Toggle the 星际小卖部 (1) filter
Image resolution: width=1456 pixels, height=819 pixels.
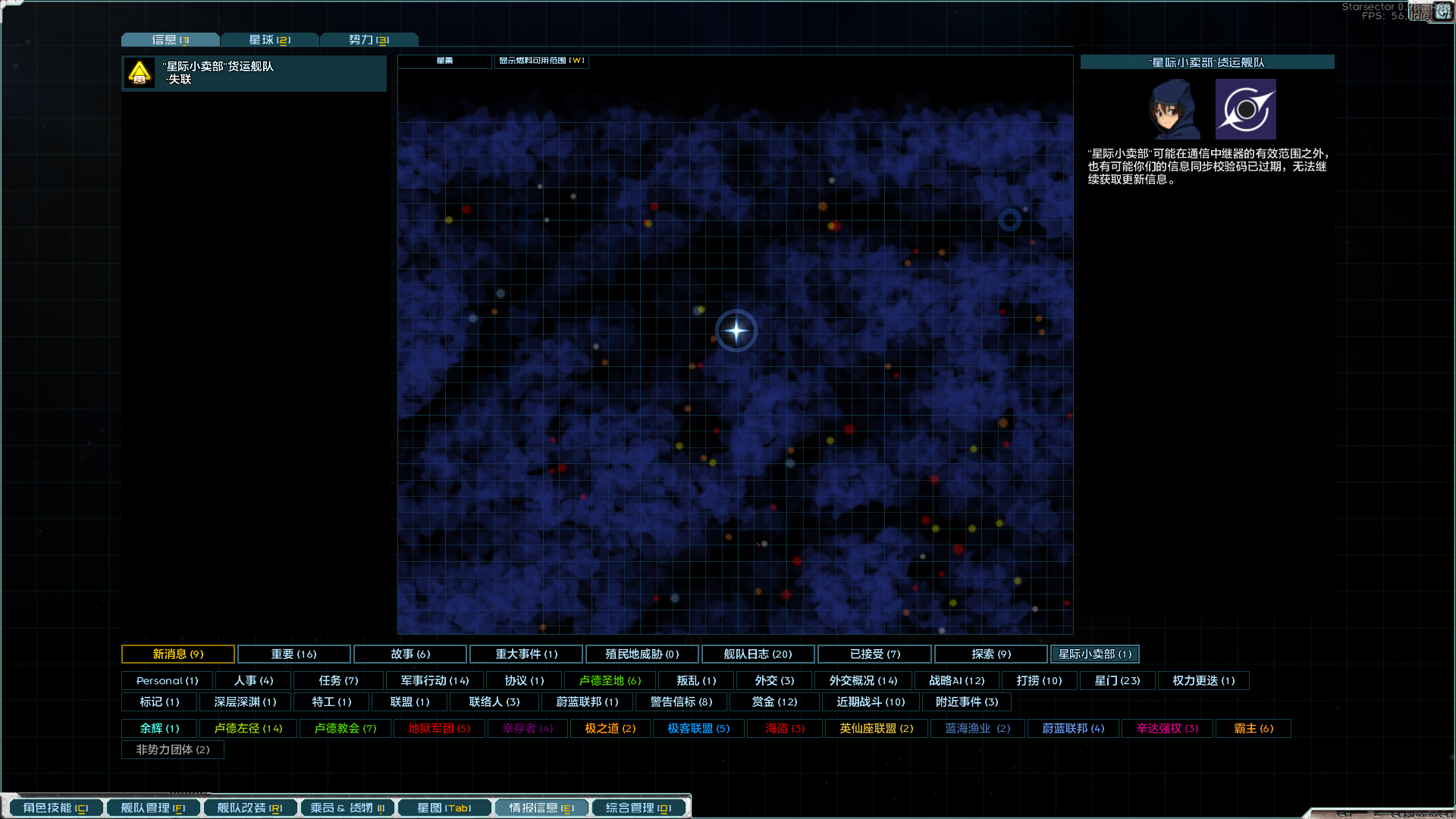pyautogui.click(x=1095, y=654)
